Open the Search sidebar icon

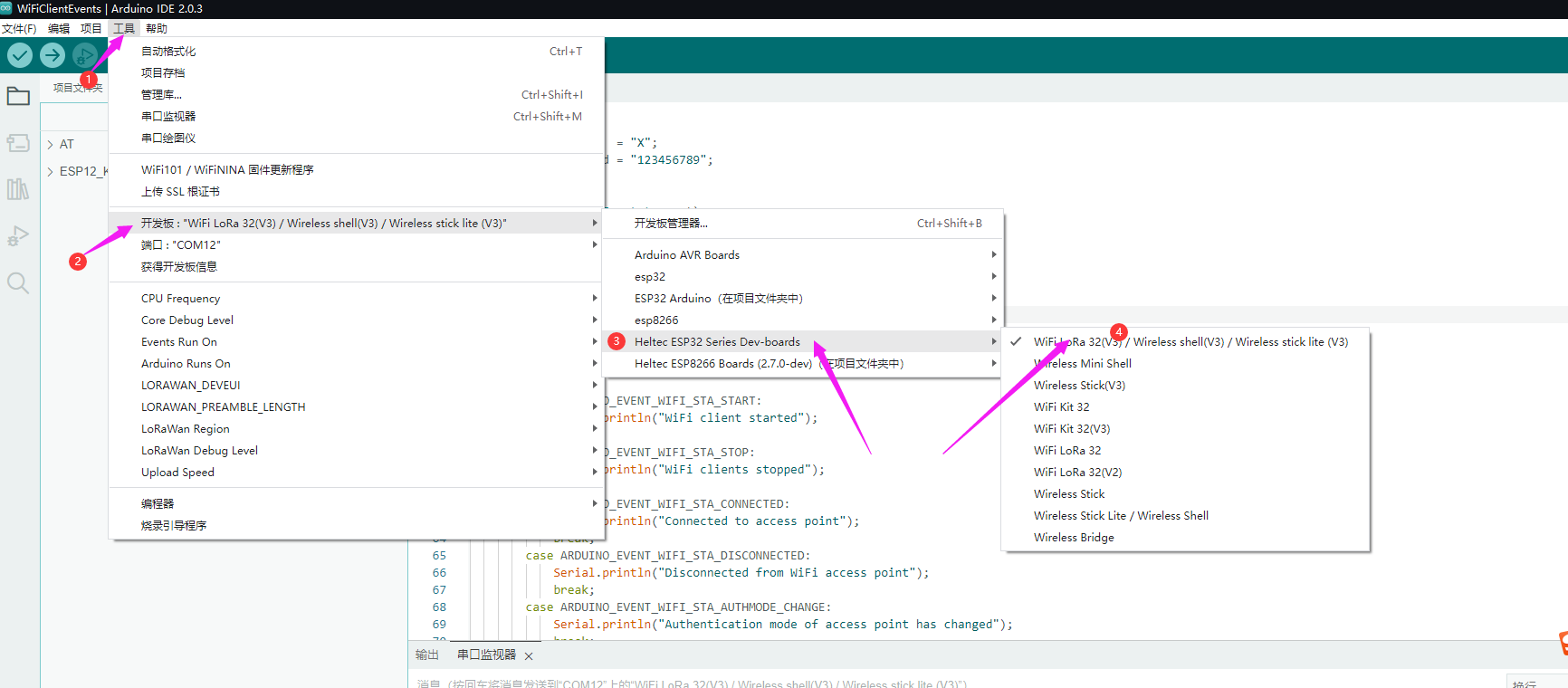(18, 283)
